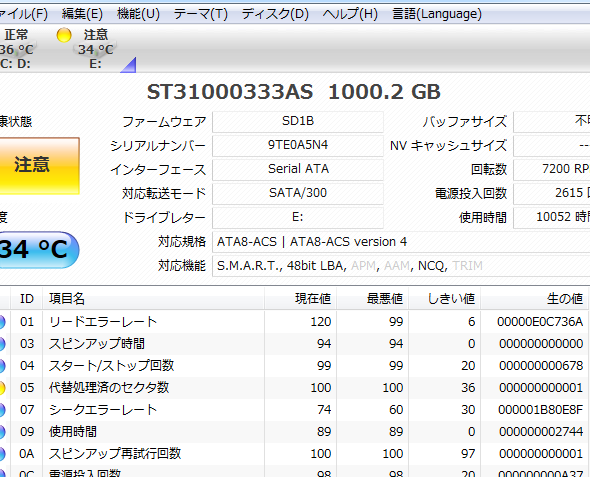Image resolution: width=590 pixels, height=477 pixels.
Task: Open the 言語(Language) menu
Action: 437,14
